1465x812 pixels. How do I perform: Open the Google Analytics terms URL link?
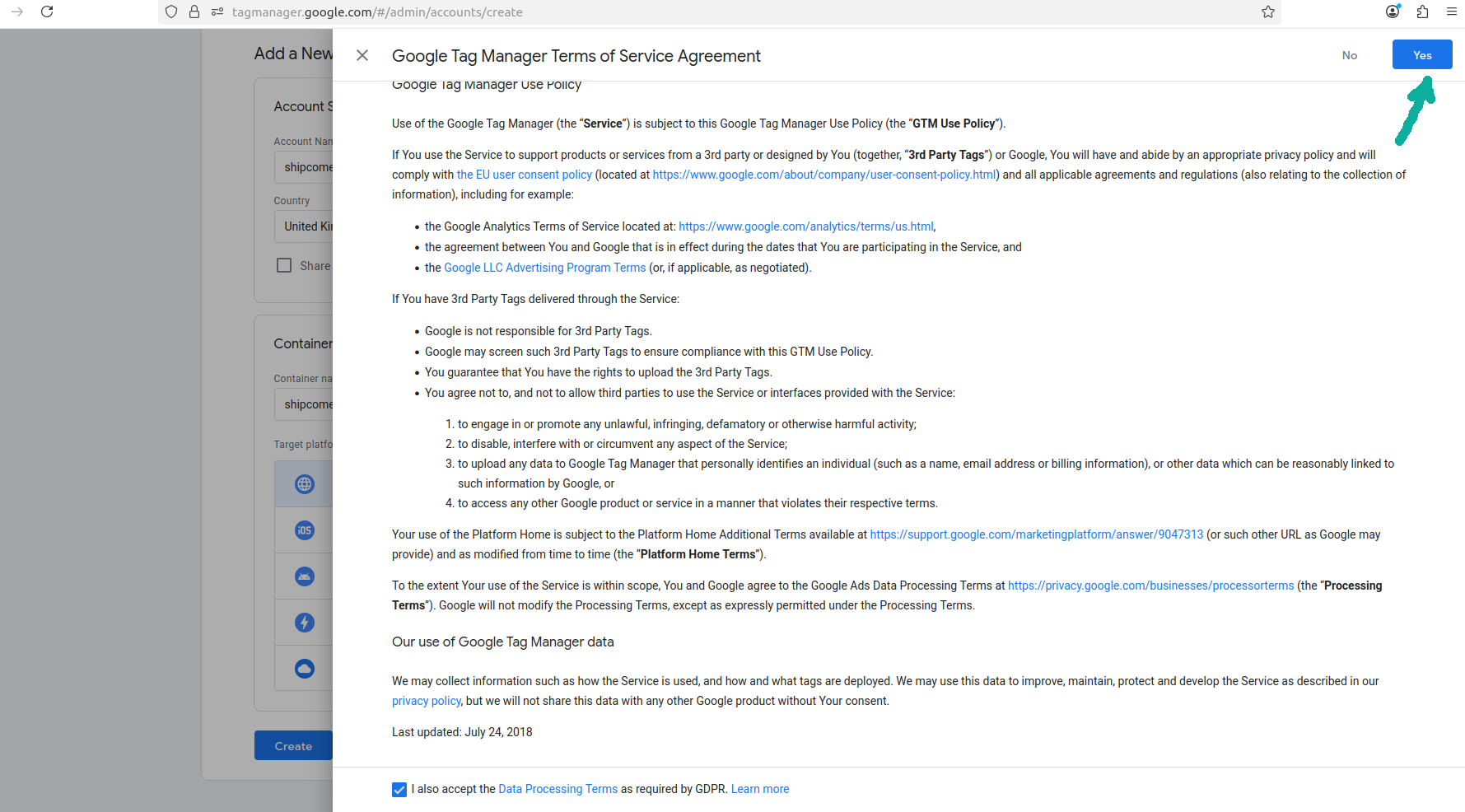806,226
